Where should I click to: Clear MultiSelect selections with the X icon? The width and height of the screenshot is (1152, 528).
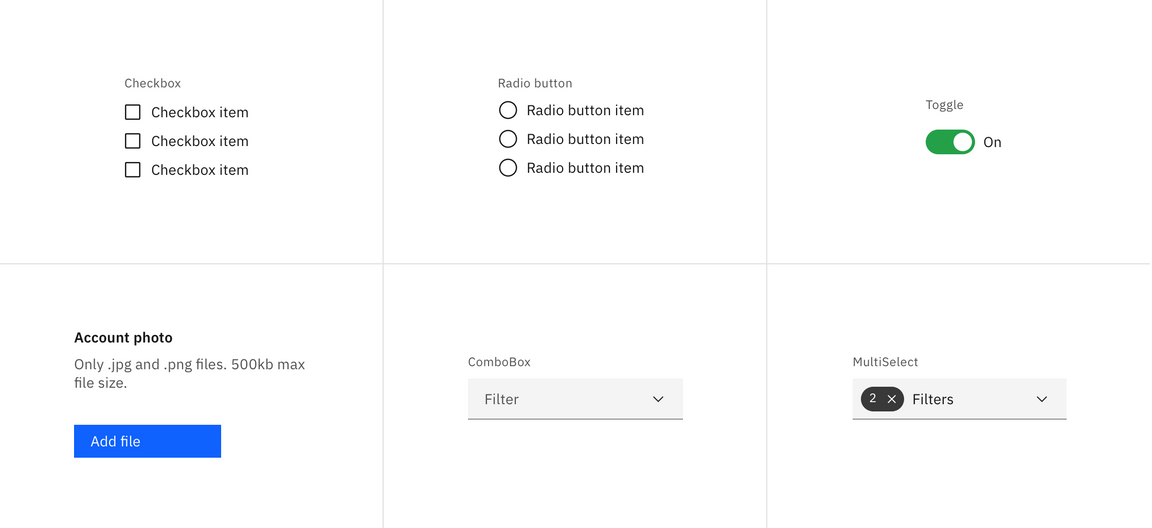892,399
